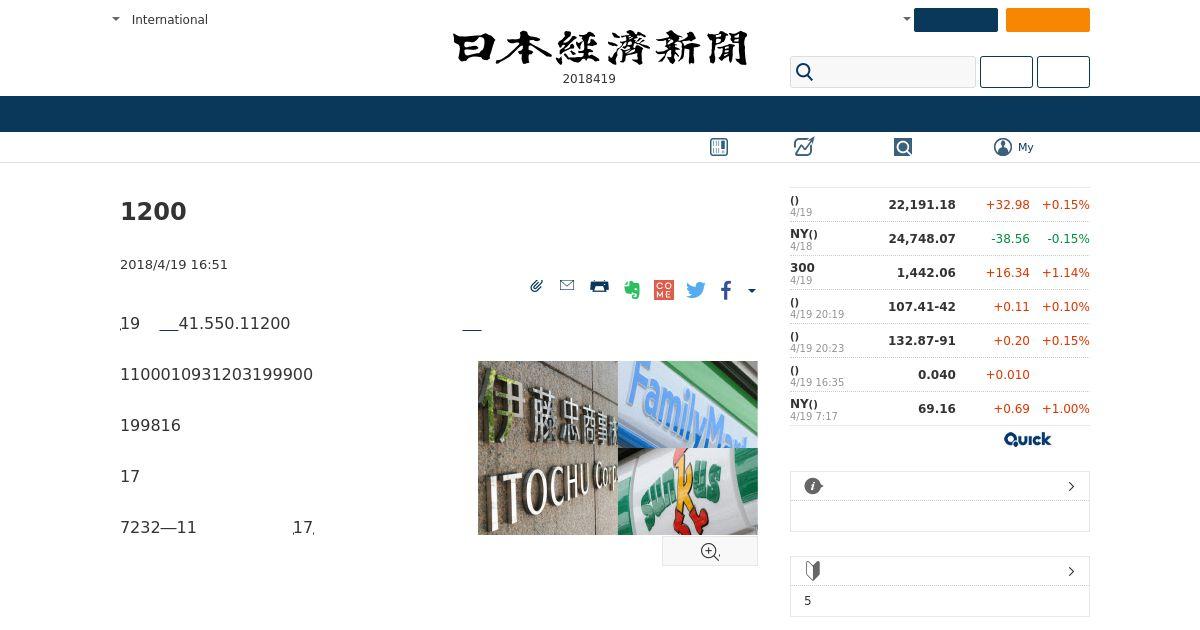Open the NY market row showing 24,748.07
The width and height of the screenshot is (1200, 630).
tap(940, 239)
